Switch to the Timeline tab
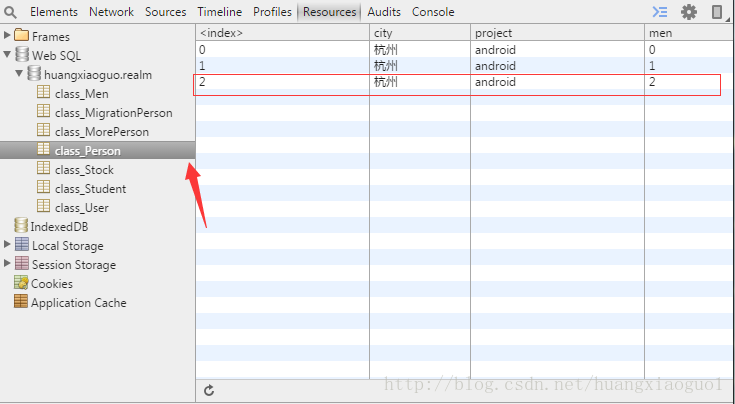Viewport: 735px width, 404px height. (x=219, y=12)
